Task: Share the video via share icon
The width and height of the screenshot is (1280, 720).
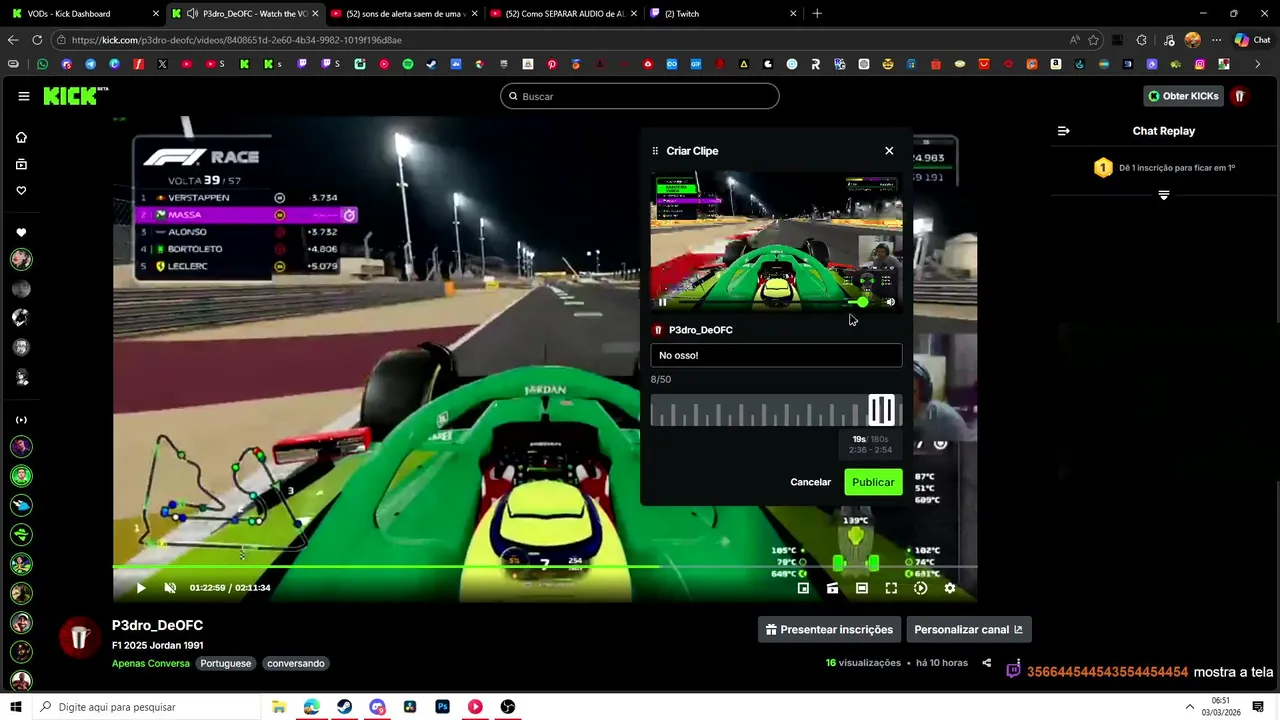Action: (987, 663)
